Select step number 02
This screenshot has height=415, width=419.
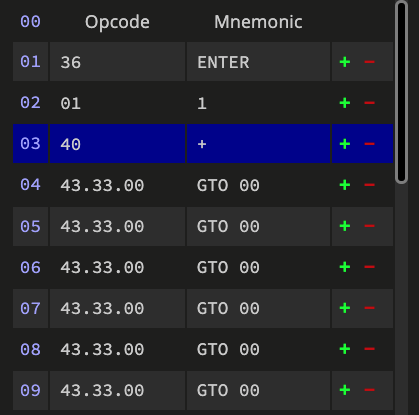(30, 103)
